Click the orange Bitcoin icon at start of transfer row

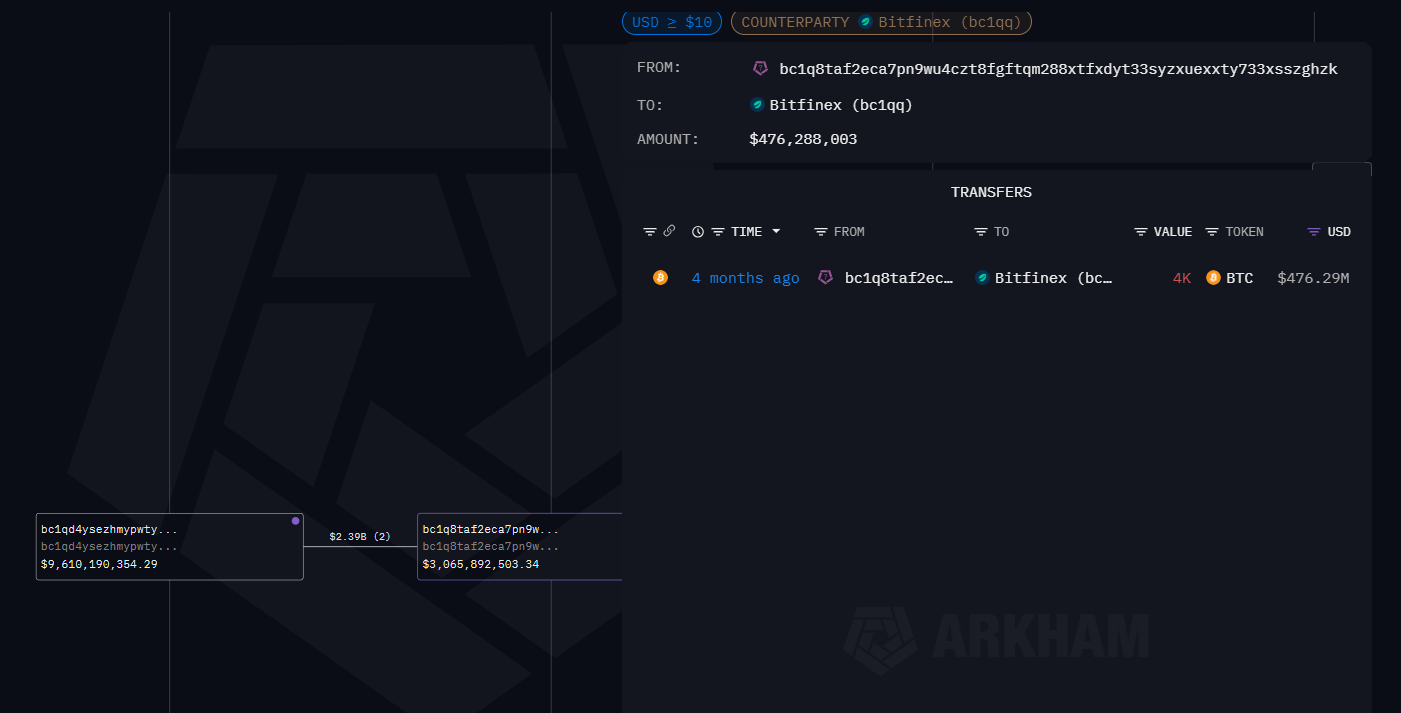point(660,277)
